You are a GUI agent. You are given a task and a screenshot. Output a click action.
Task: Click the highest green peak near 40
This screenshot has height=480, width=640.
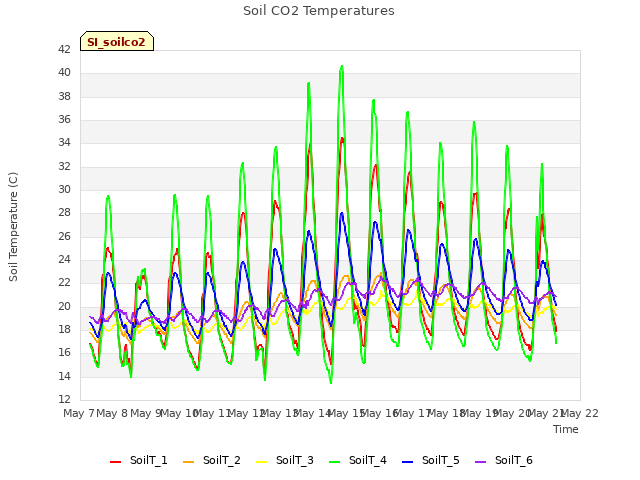pyautogui.click(x=342, y=66)
